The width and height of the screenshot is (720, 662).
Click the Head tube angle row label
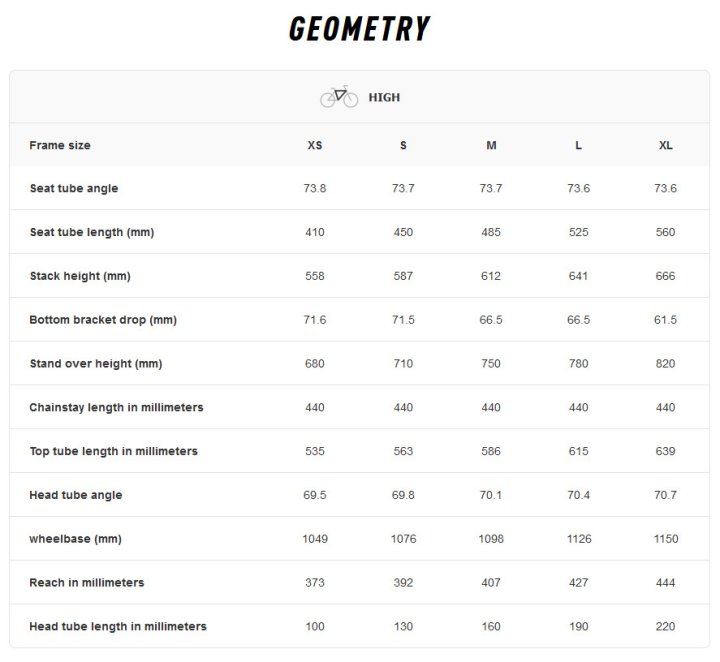coord(76,495)
